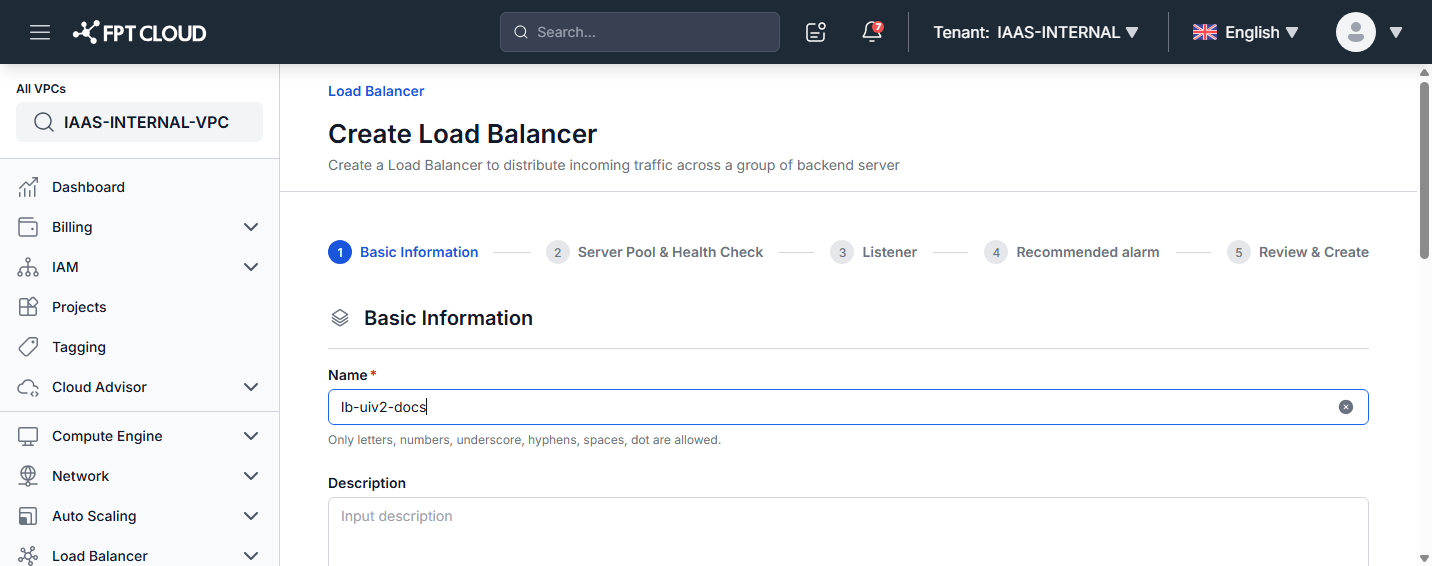Image resolution: width=1432 pixels, height=566 pixels.
Task: Expand the Load Balancer chevron
Action: (x=251, y=556)
